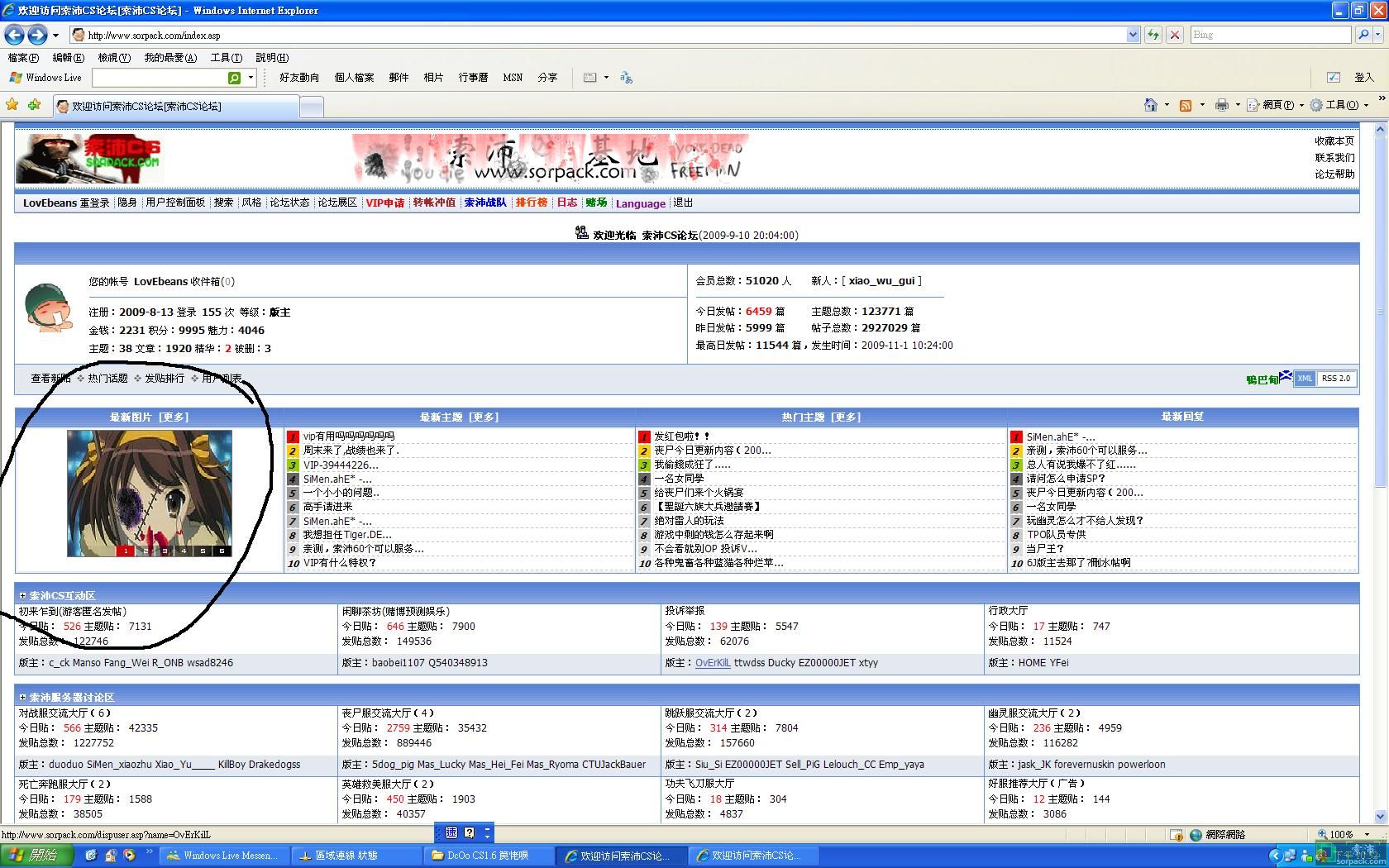Select slide 3 on the image slideshow
Screen dimensions: 1389x868
click(165, 551)
